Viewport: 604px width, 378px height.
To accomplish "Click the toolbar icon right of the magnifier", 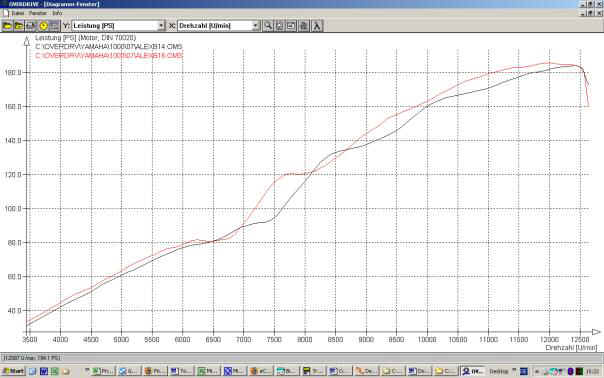I will (x=280, y=26).
